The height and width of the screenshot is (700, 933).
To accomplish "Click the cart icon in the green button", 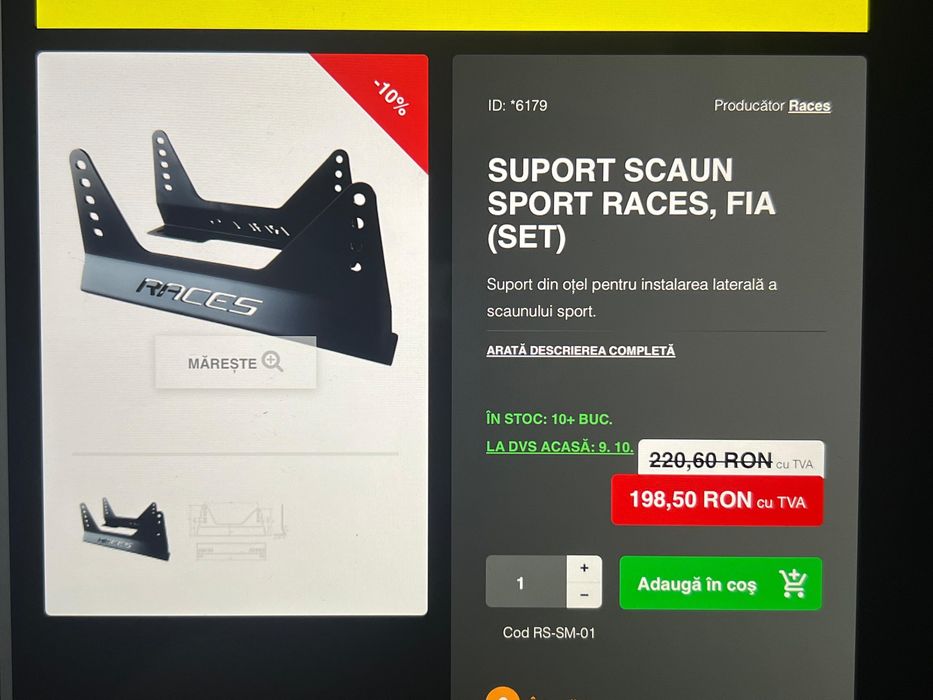I will (793, 584).
